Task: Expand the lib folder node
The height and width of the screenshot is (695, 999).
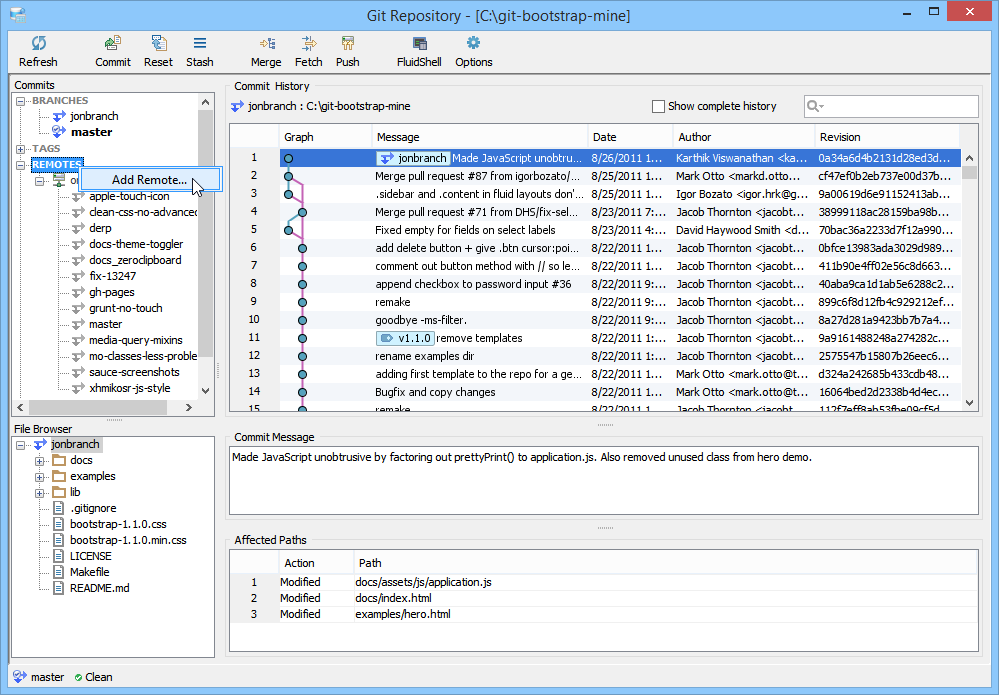Action: click(x=40, y=493)
